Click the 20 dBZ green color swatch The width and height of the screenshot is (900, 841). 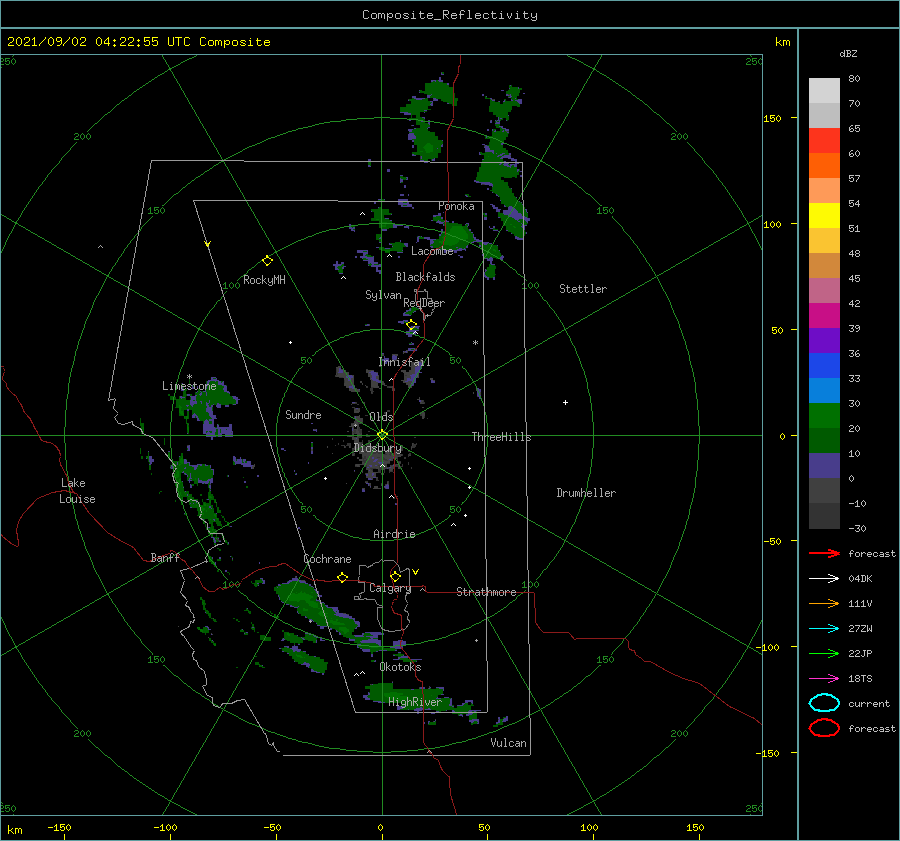(x=824, y=415)
